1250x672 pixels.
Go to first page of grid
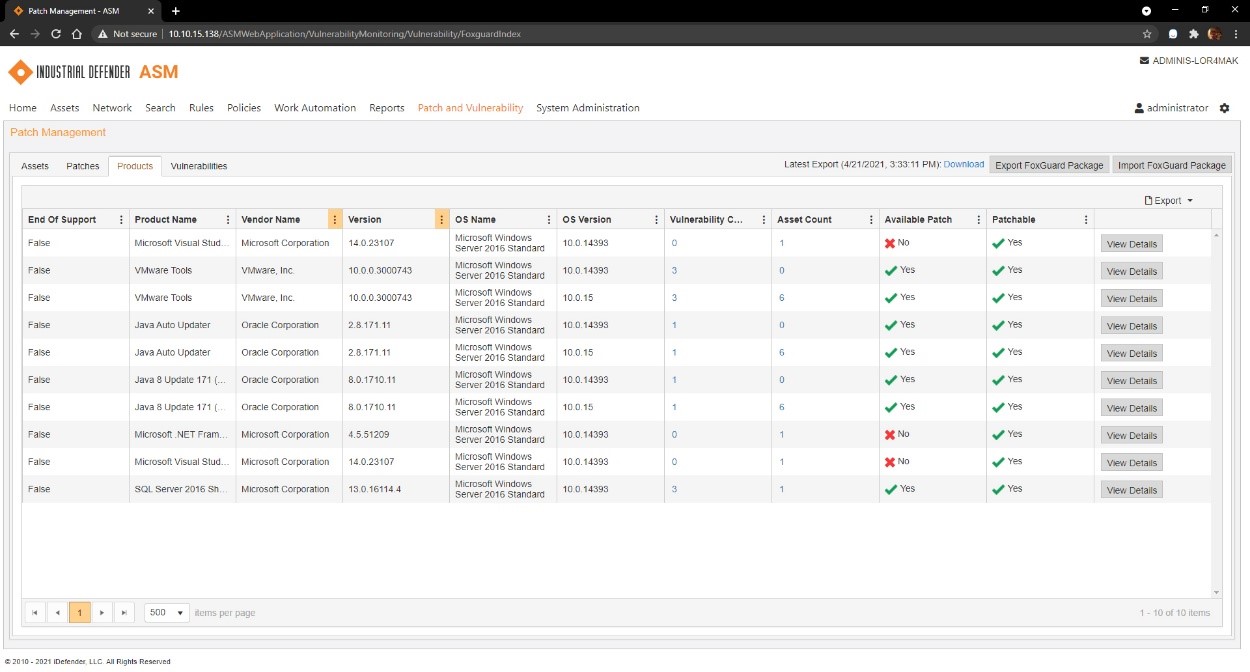(x=35, y=612)
